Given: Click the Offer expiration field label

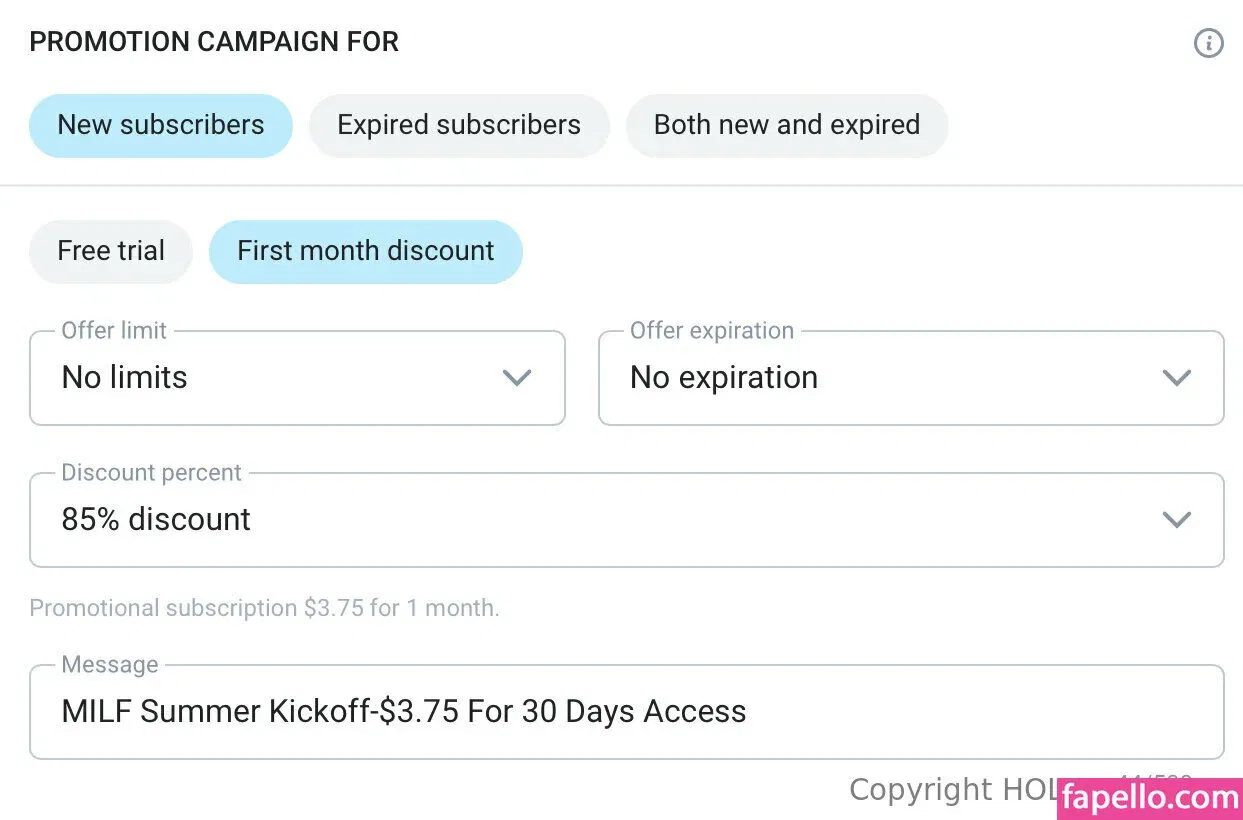Looking at the screenshot, I should point(711,331).
